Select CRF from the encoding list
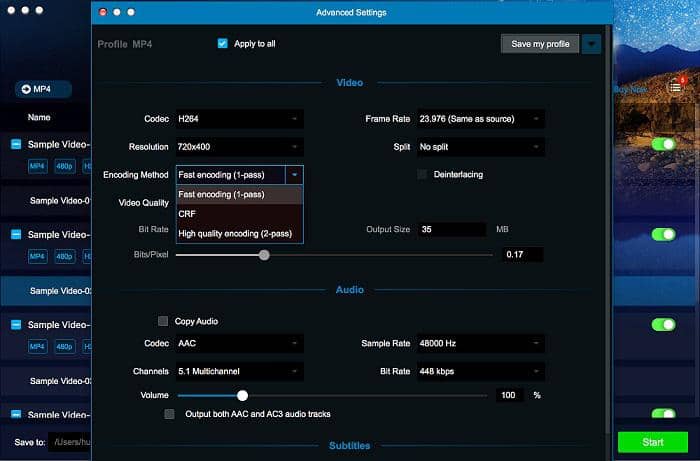The height and width of the screenshot is (461, 700). coord(187,214)
